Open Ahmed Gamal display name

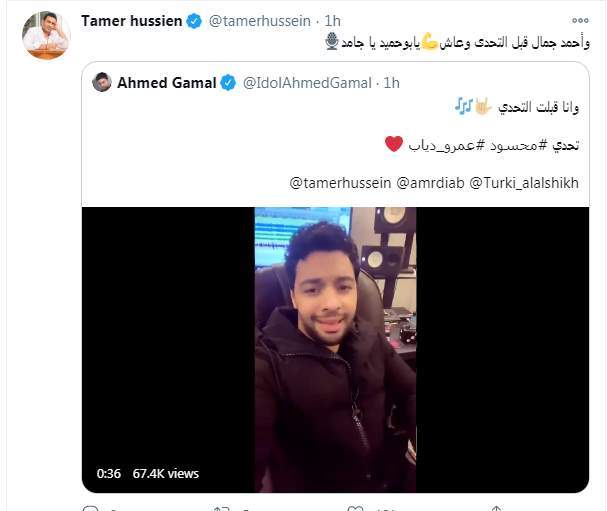[166, 83]
